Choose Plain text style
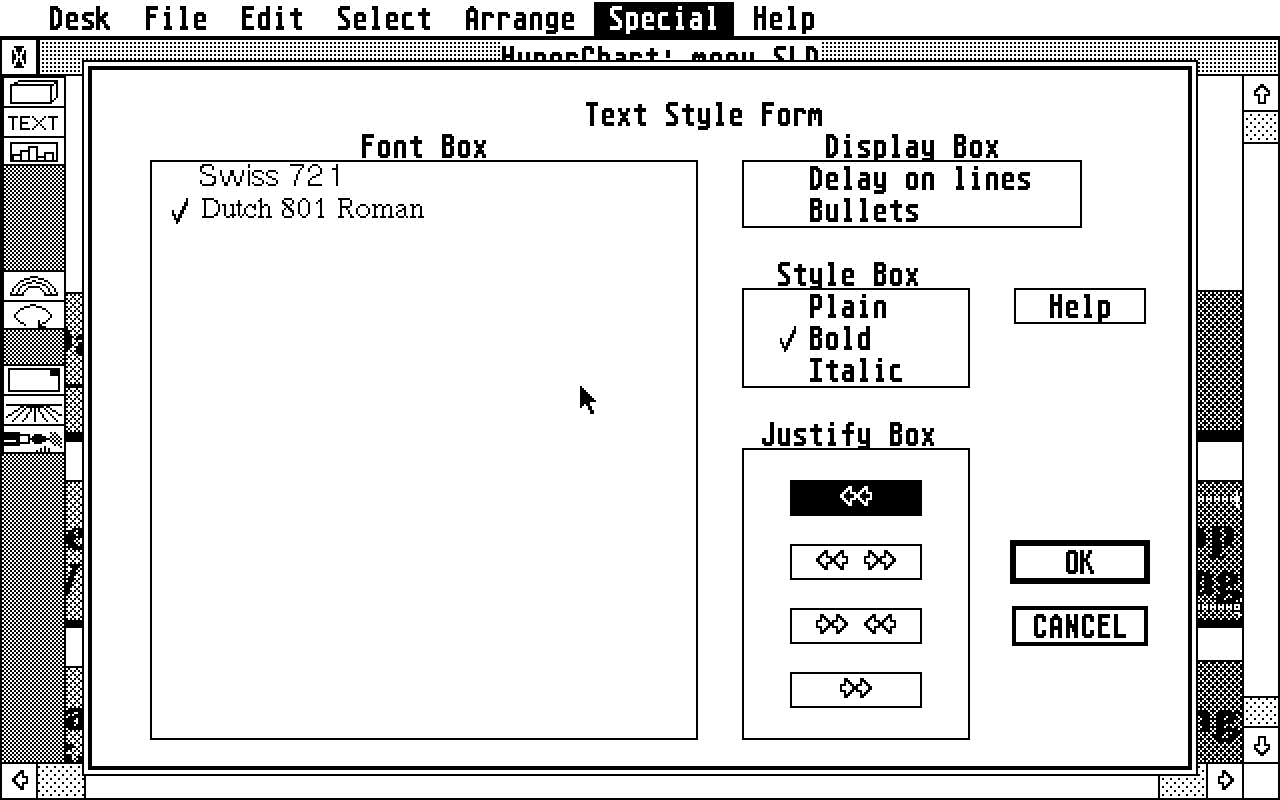This screenshot has width=1280, height=800. click(x=847, y=306)
